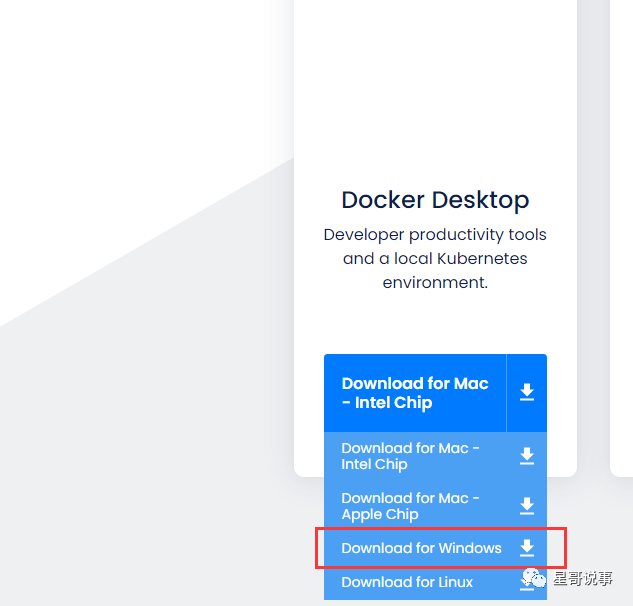
Task: Click the WeChat watermark logo icon
Action: pyautogui.click(x=534, y=577)
